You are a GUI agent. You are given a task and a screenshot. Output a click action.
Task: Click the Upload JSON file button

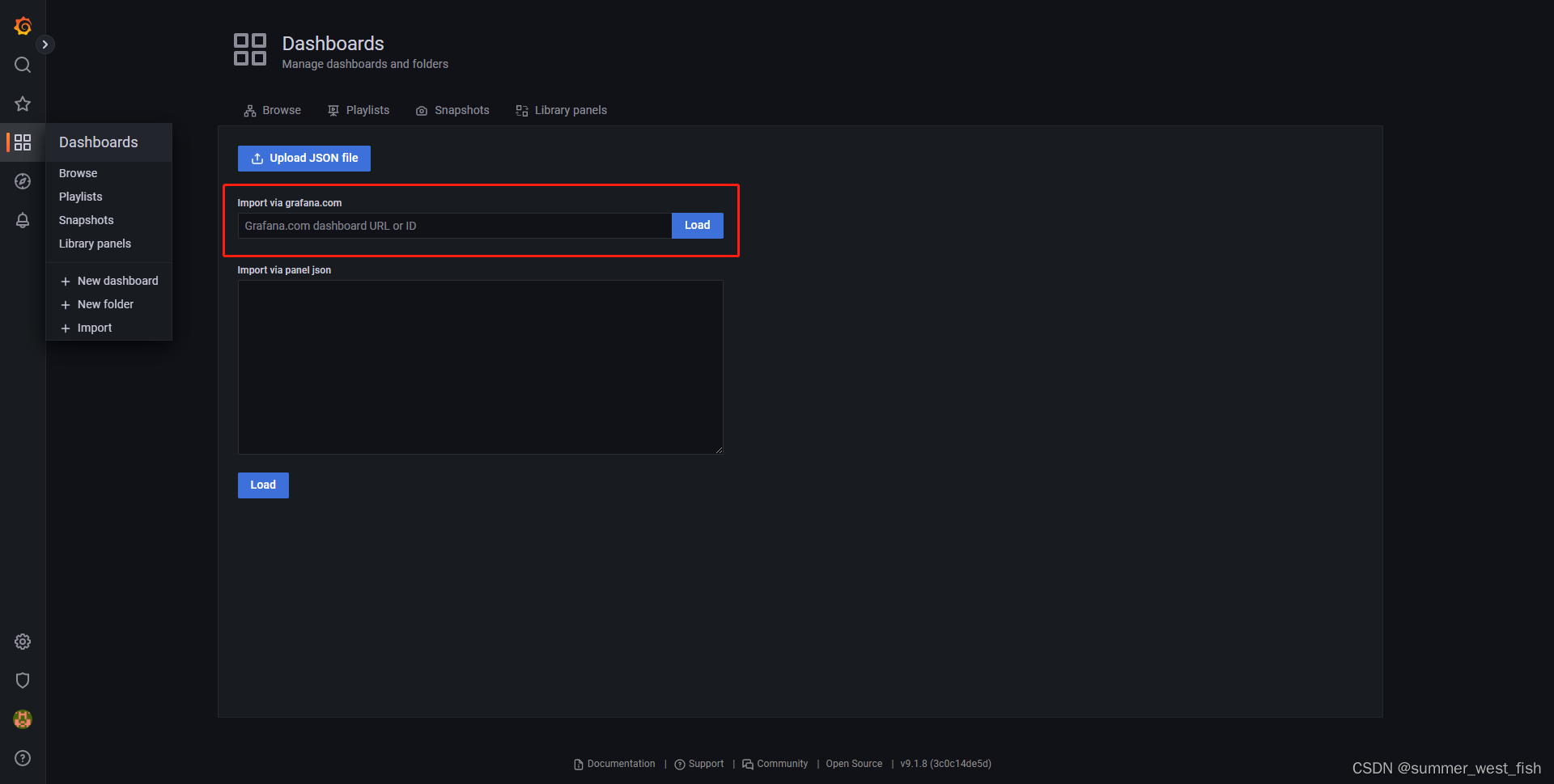tap(304, 158)
